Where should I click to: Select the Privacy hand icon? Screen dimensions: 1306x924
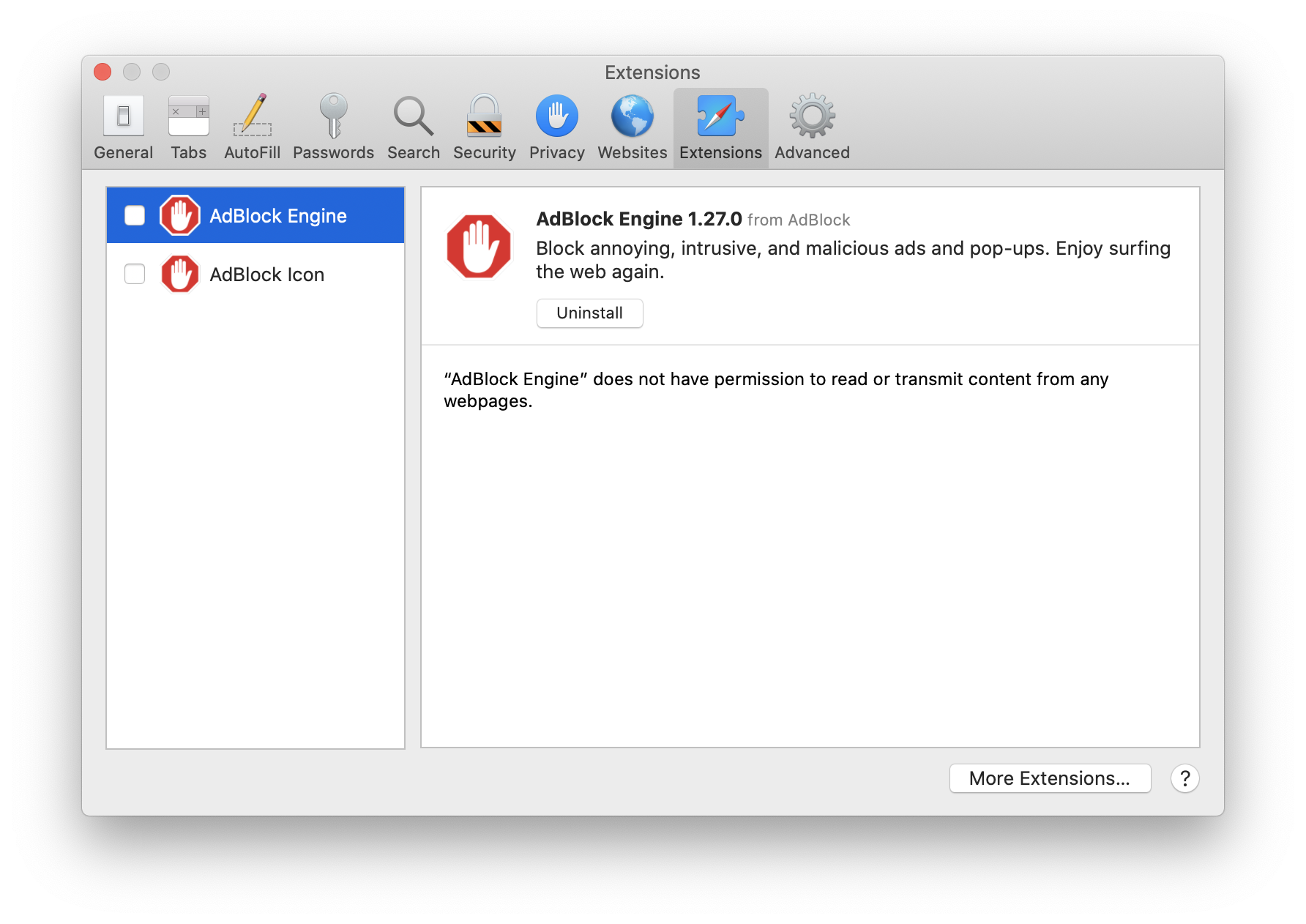pos(556,117)
